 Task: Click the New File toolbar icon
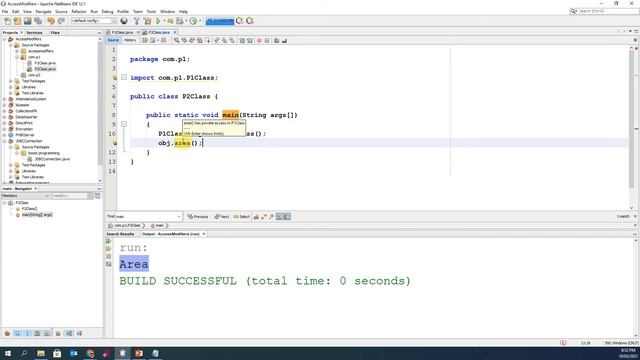[x=7, y=21]
